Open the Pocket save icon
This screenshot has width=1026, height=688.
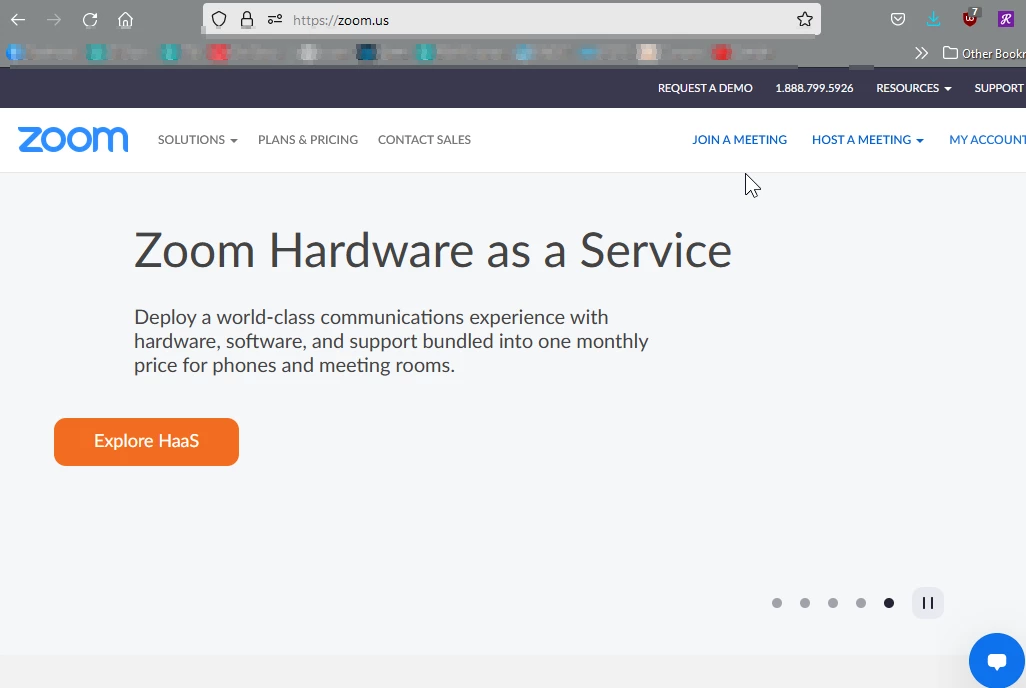[x=898, y=20]
